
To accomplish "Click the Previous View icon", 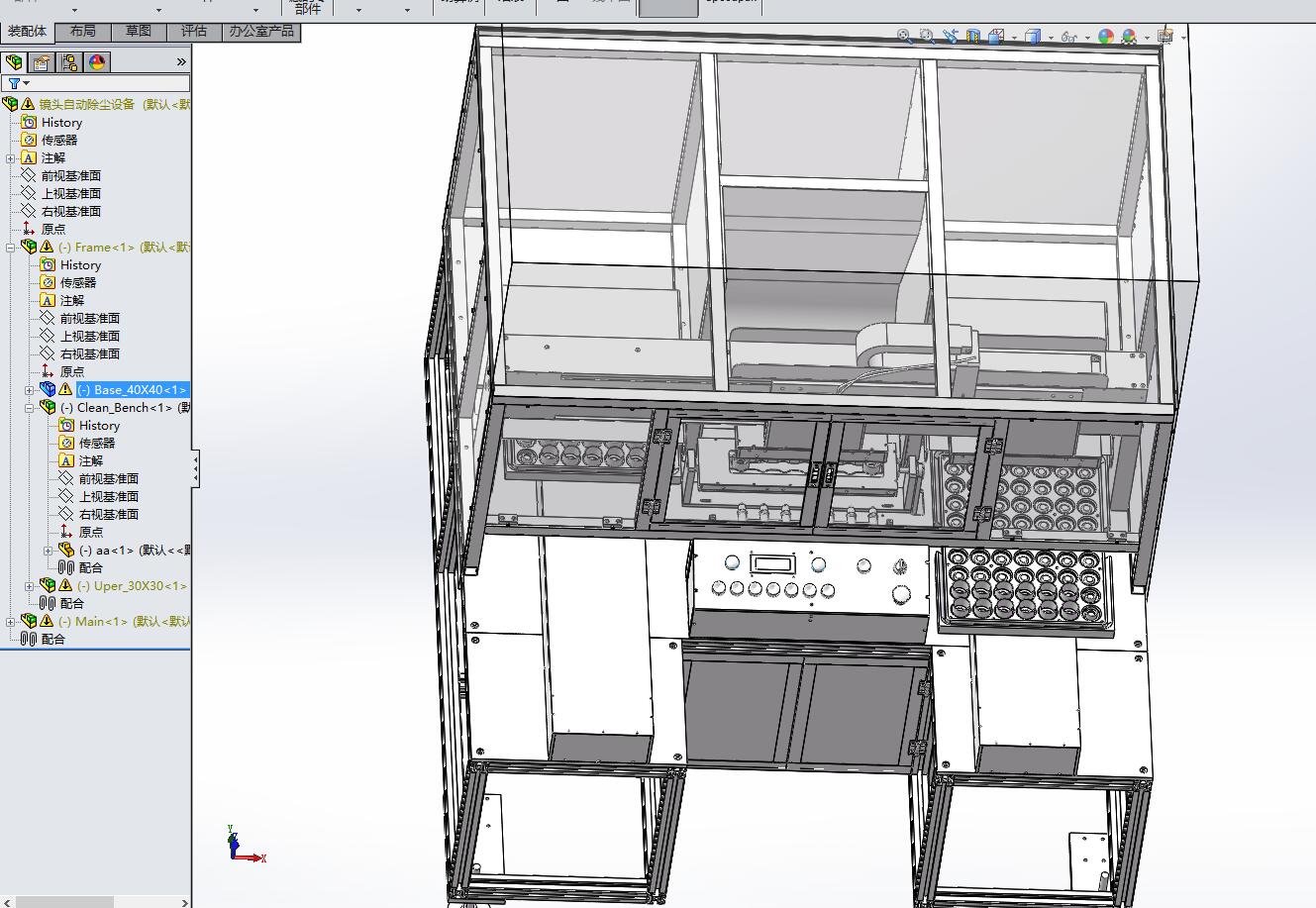I will point(951,37).
